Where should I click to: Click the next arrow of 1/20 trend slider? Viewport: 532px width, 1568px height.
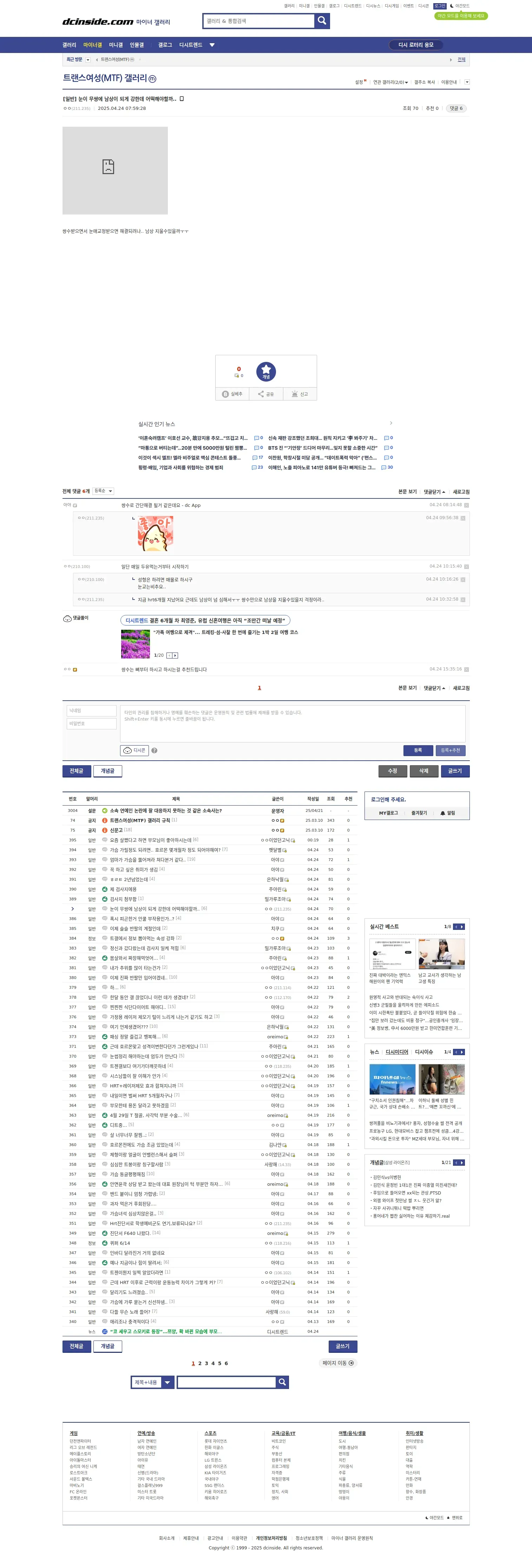(x=175, y=656)
